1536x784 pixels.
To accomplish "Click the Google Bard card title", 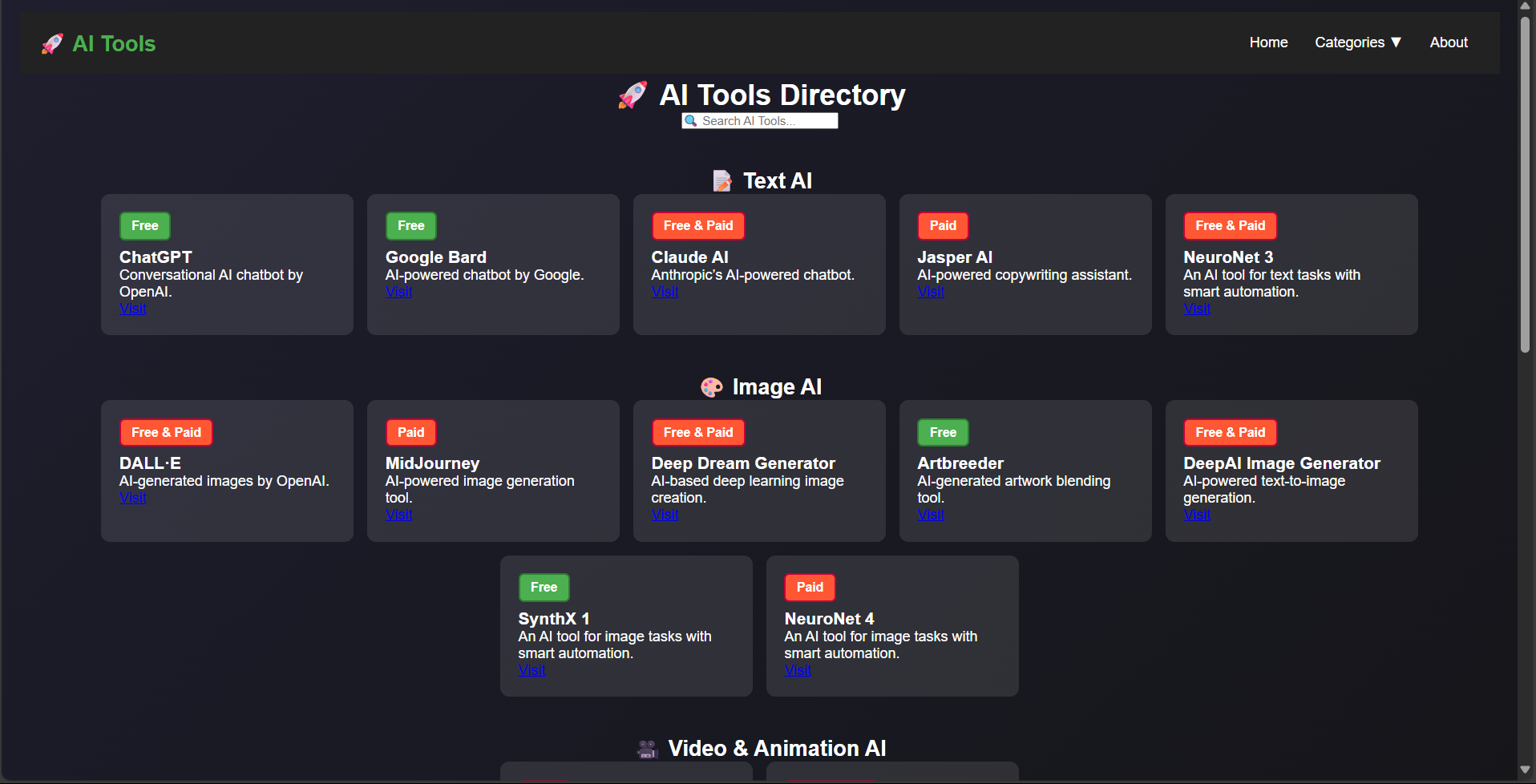I will pos(436,257).
